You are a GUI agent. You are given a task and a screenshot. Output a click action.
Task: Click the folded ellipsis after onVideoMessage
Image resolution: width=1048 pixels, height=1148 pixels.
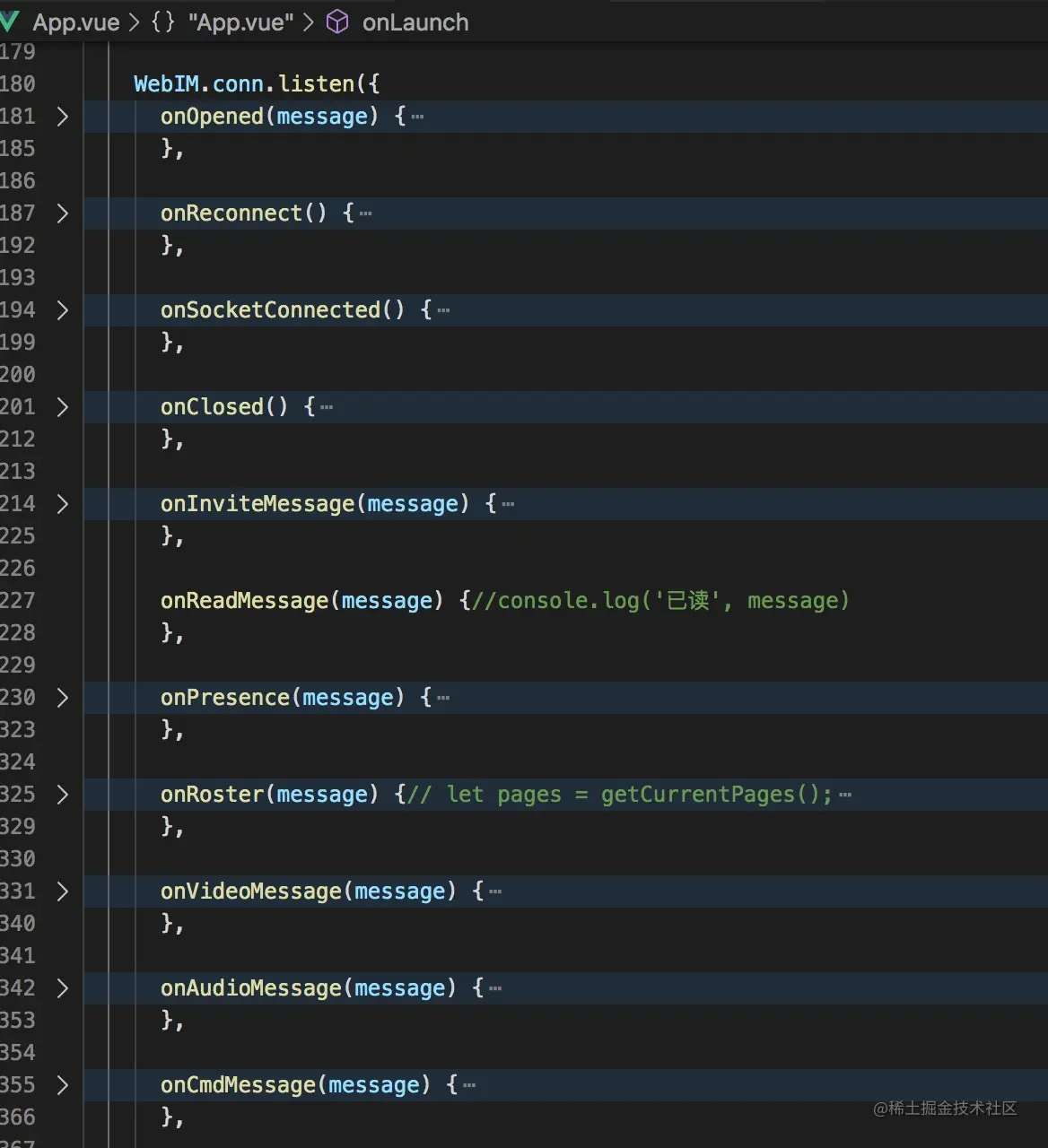tap(495, 891)
